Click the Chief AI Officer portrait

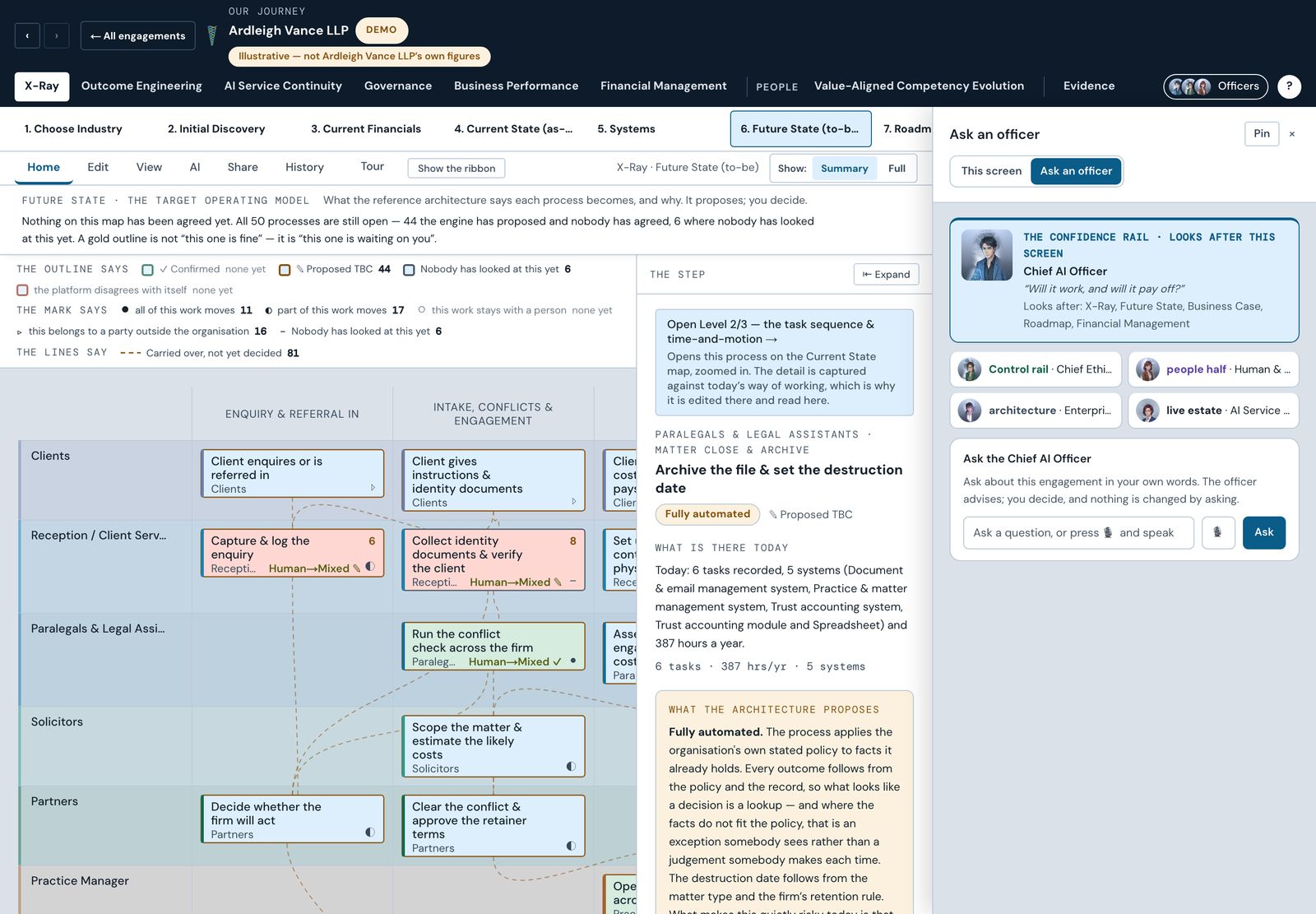pos(987,255)
